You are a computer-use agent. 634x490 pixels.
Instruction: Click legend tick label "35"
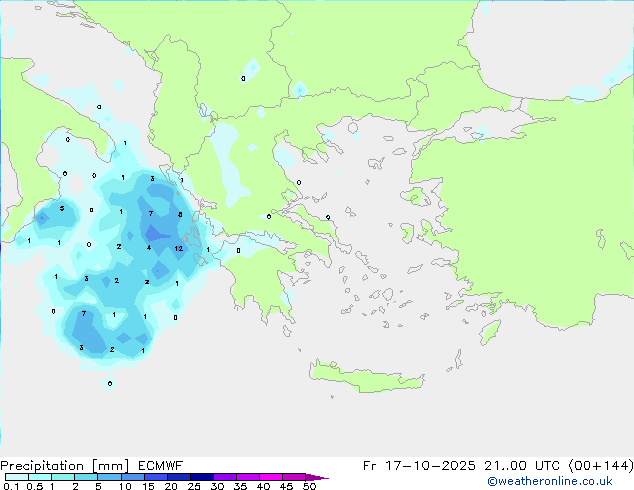click(241, 486)
